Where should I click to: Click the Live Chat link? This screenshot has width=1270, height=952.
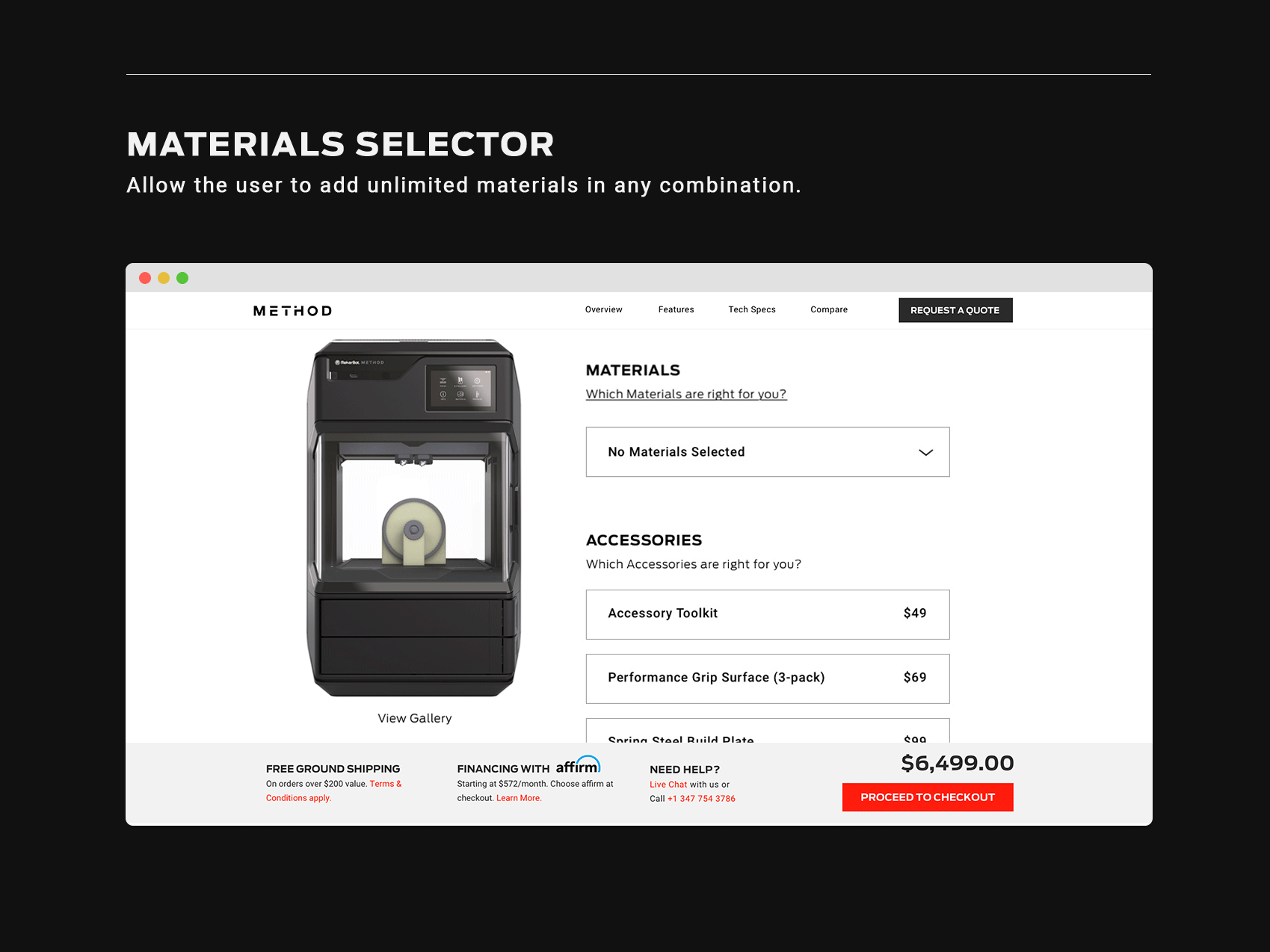pyautogui.click(x=668, y=785)
